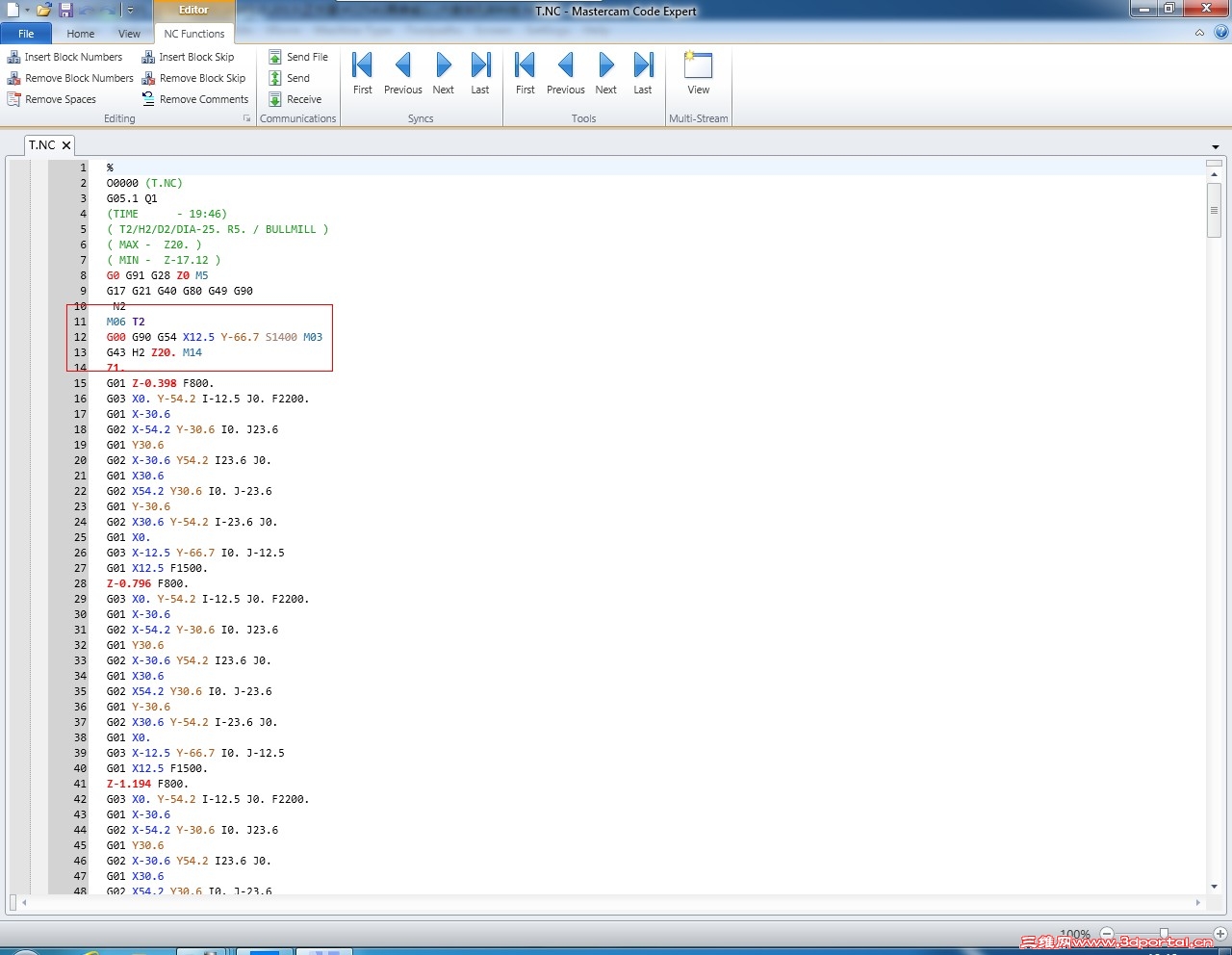Viewport: 1232px width, 955px height.
Task: Click Remove Block Skip
Action: pyautogui.click(x=193, y=78)
